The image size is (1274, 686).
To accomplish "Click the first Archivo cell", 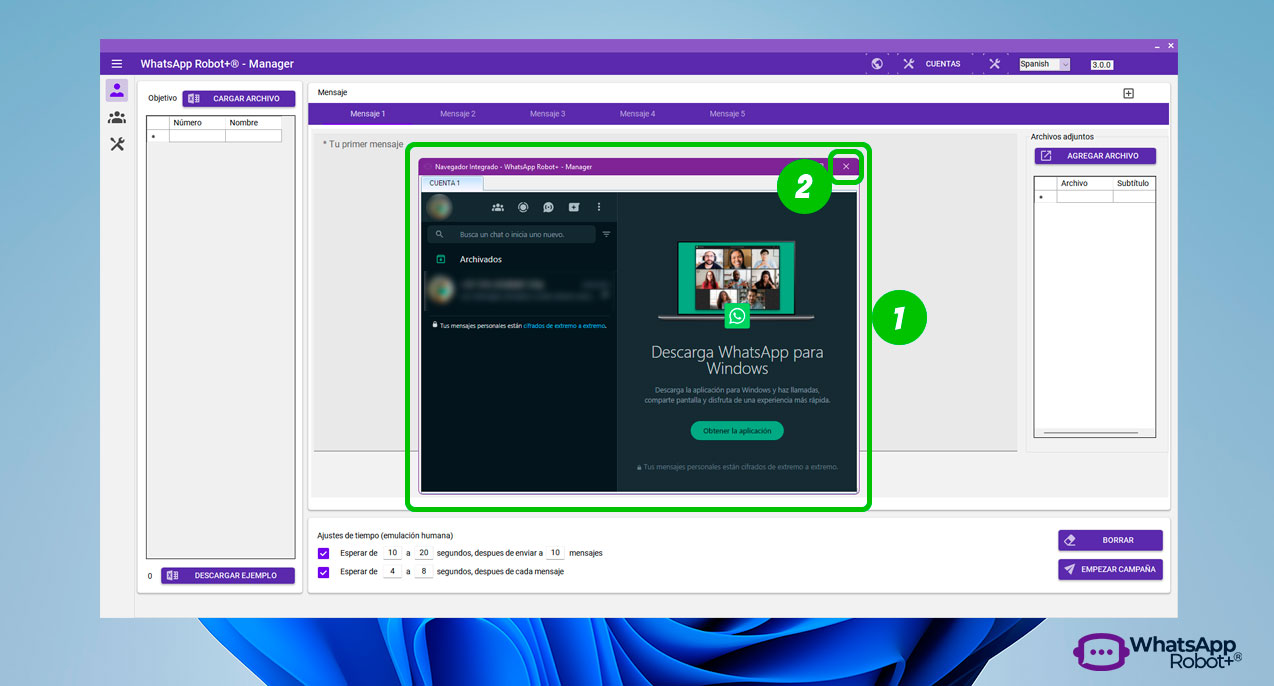I will [1085, 197].
